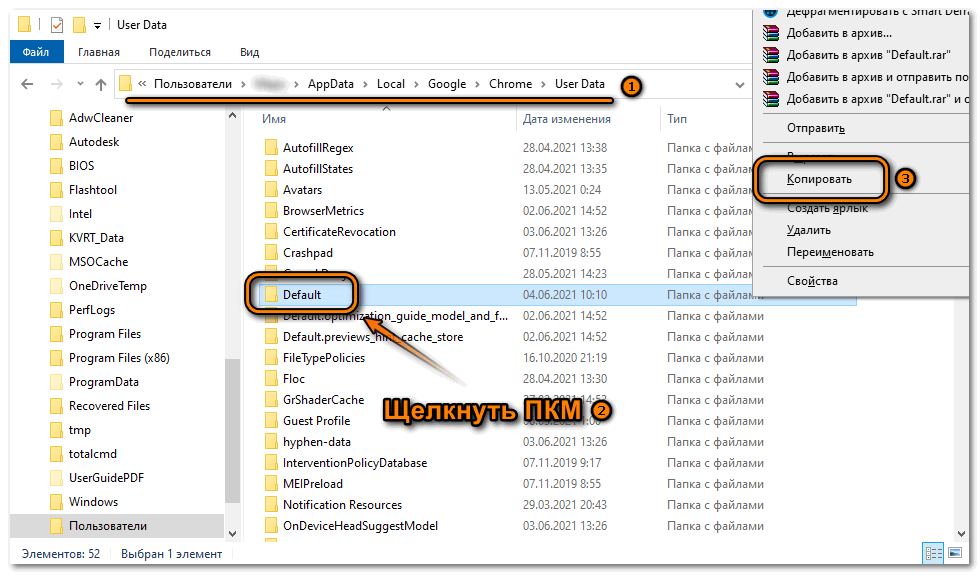Open recent locations dropdown chevron
Screen dimensions: 980x575
[80, 84]
